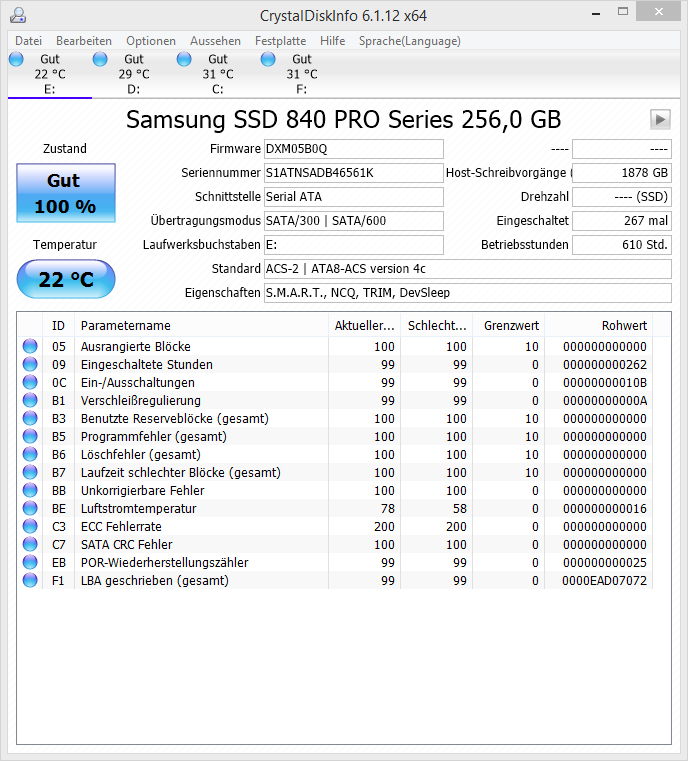
Task: Click the Eigenschaften field
Action: point(468,293)
